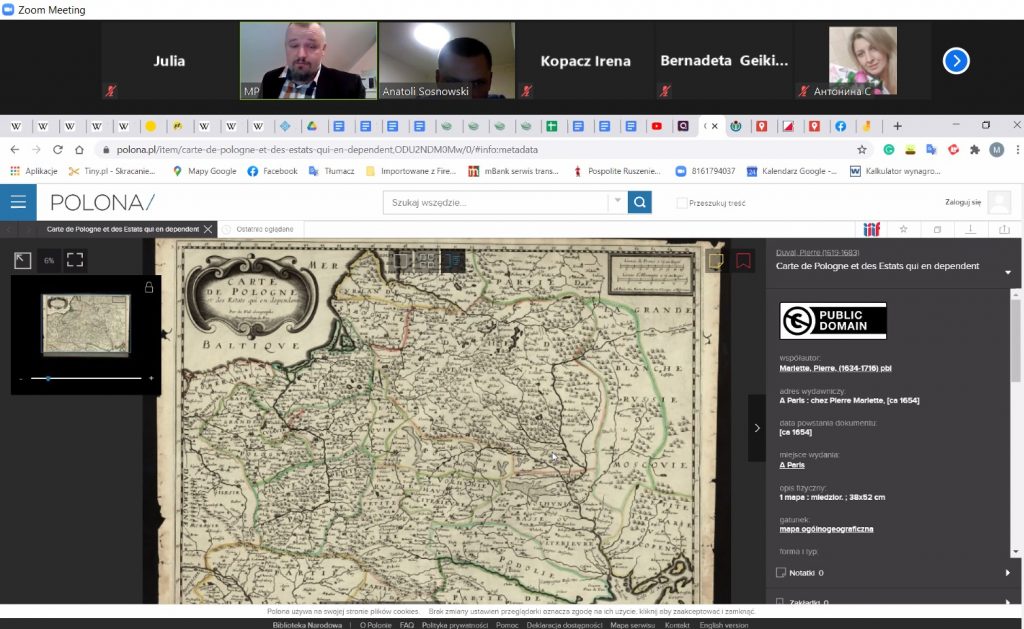Click the mapa ogólnogeograficzna genre link
This screenshot has width=1024, height=629.
coord(826,529)
